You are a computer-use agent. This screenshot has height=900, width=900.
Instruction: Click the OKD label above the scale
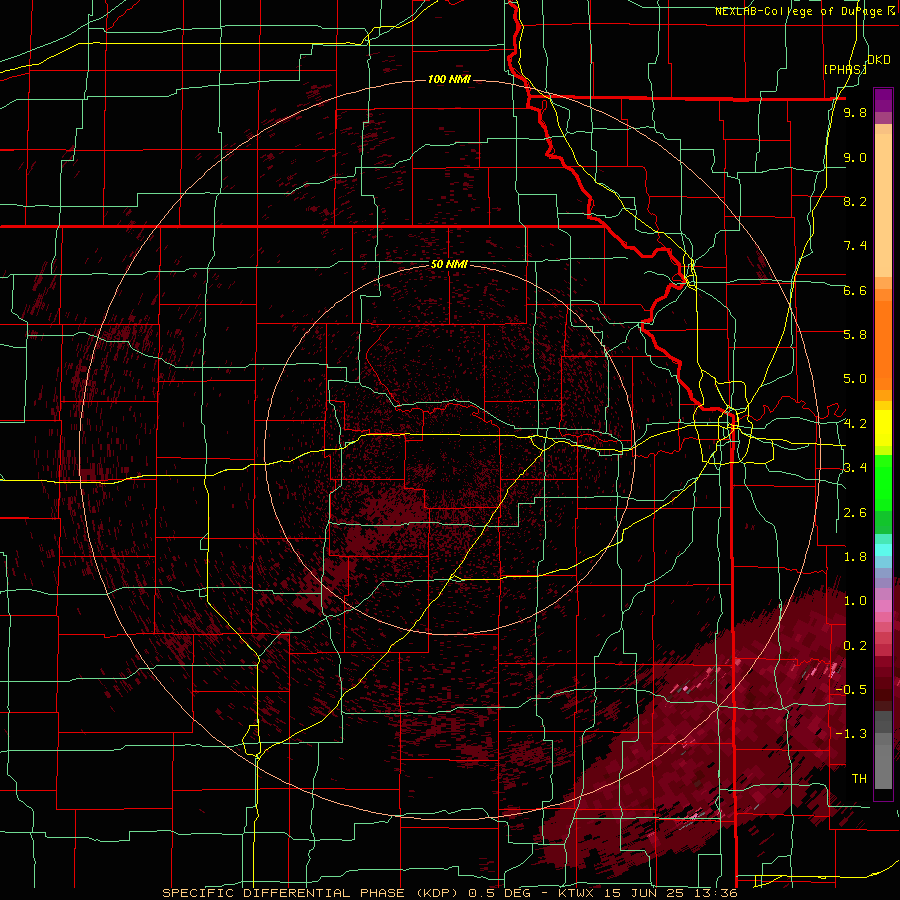click(x=879, y=60)
